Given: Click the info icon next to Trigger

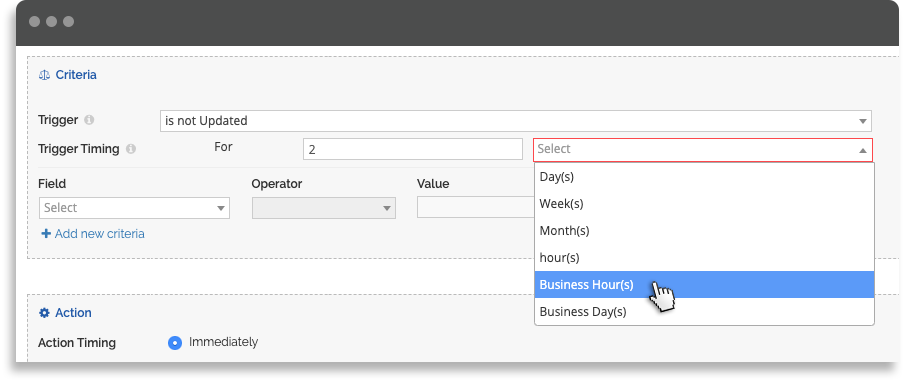Looking at the screenshot, I should [89, 120].
